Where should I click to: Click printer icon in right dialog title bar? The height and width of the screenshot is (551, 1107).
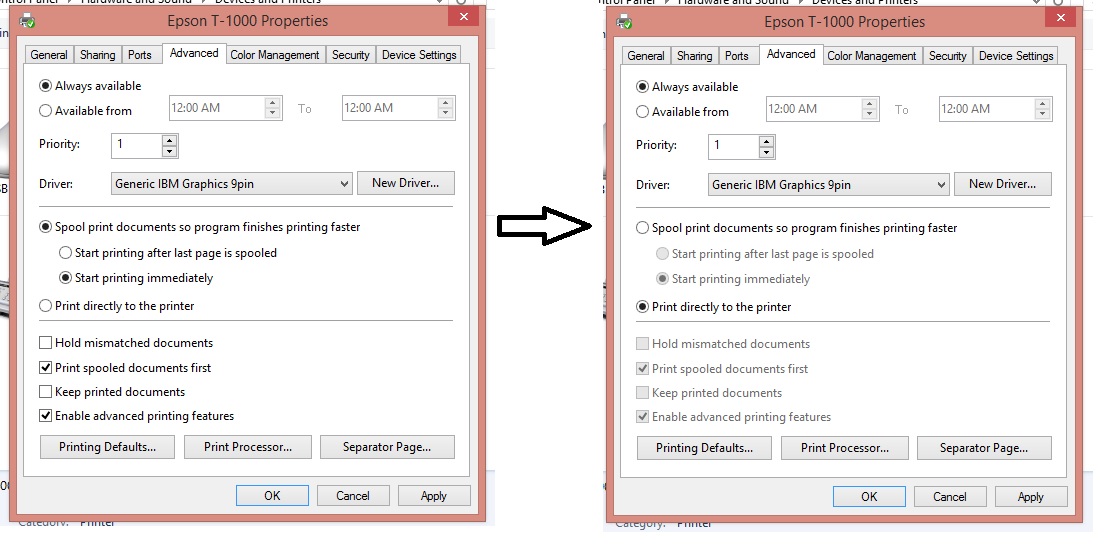coord(625,21)
